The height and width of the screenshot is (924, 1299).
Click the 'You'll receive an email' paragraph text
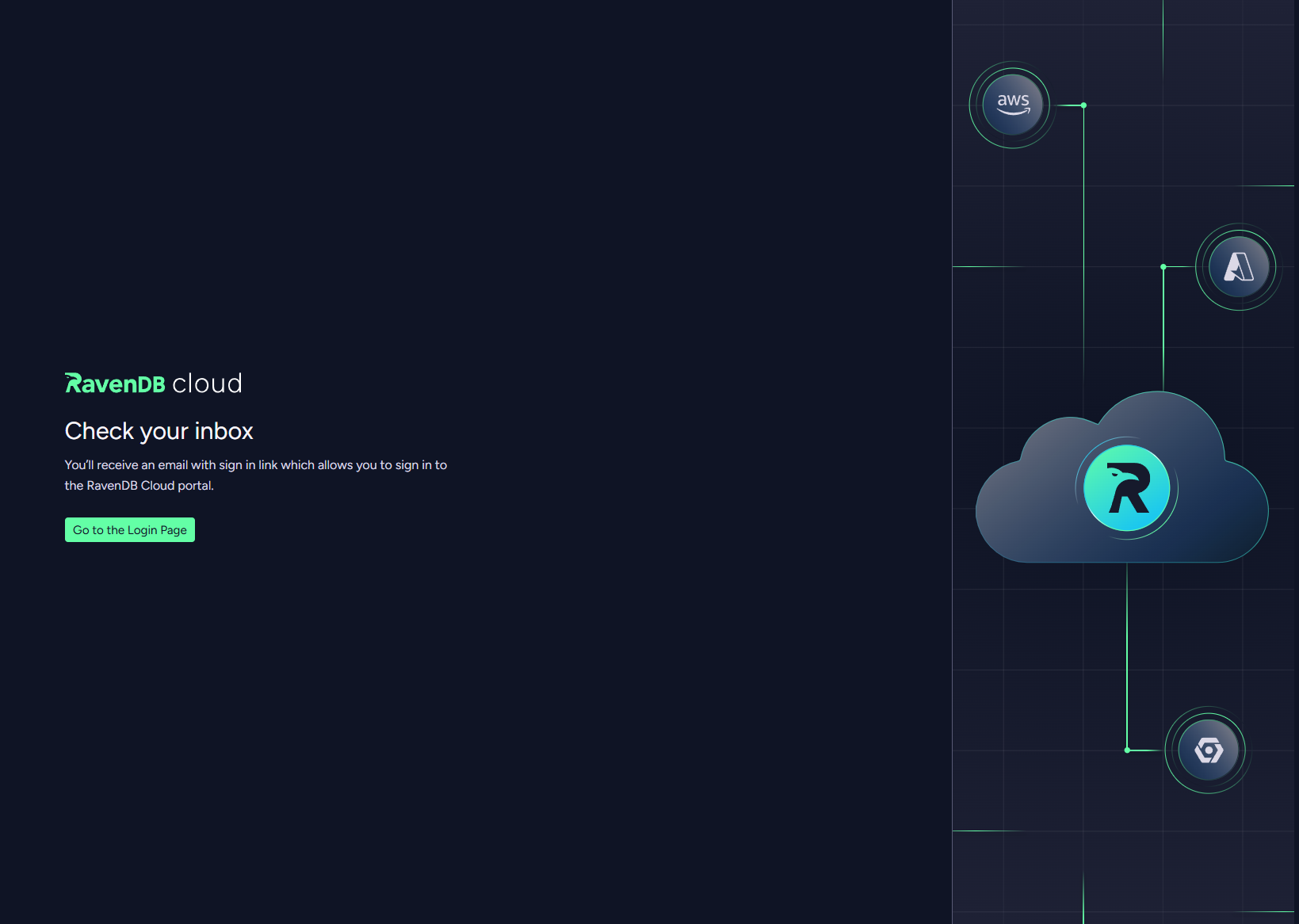pyautogui.click(x=256, y=475)
